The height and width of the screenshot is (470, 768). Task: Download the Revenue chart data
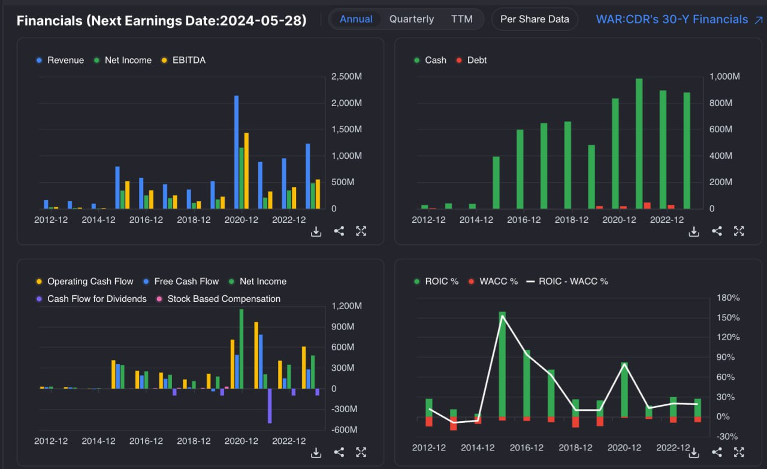pos(316,231)
